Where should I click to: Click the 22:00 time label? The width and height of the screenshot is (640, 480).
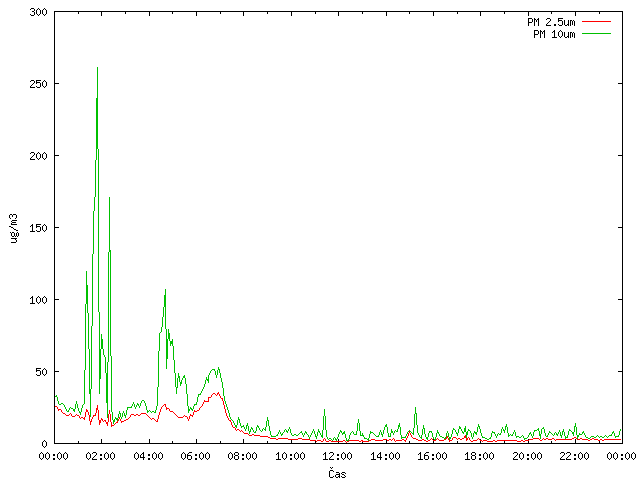(575, 456)
